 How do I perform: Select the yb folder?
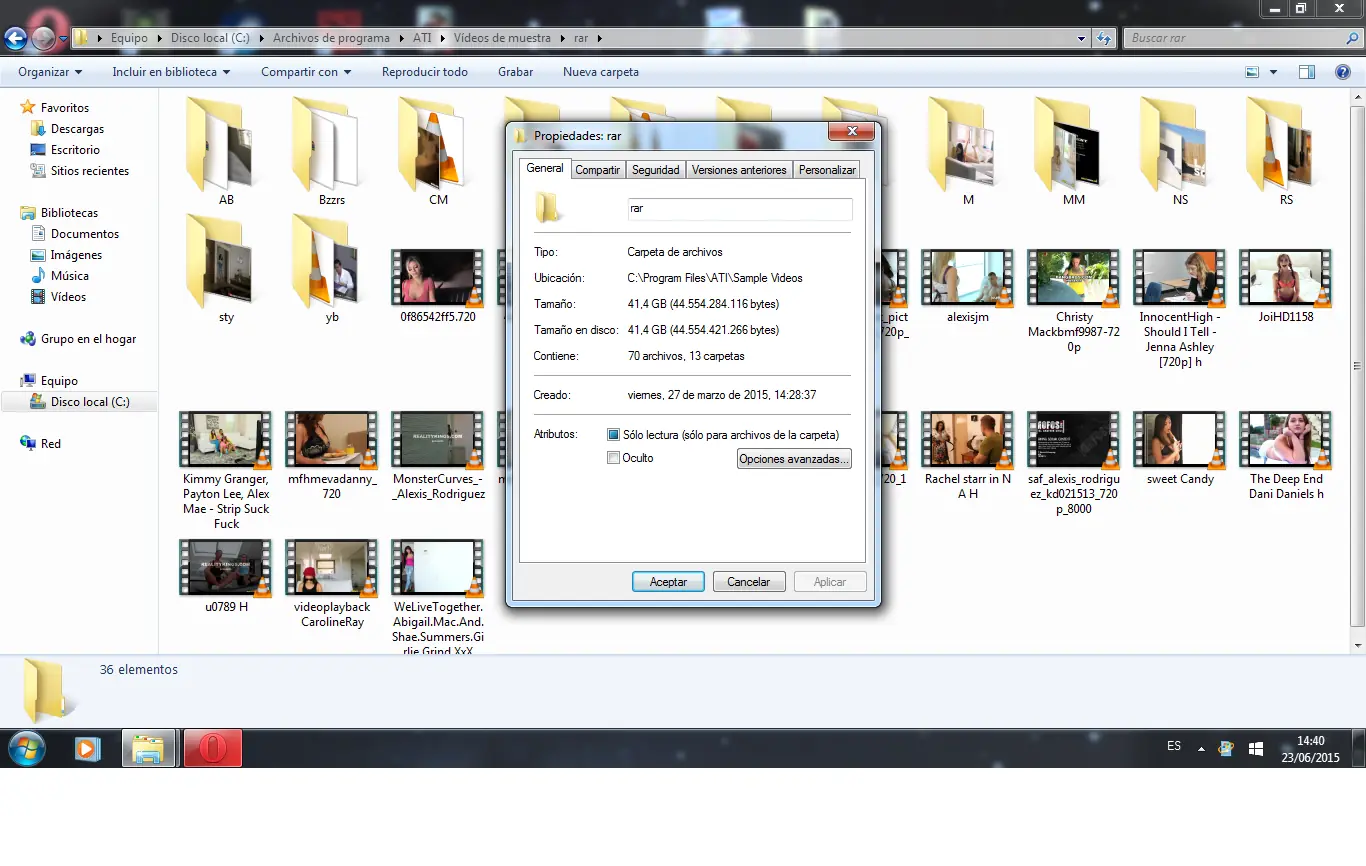332,268
